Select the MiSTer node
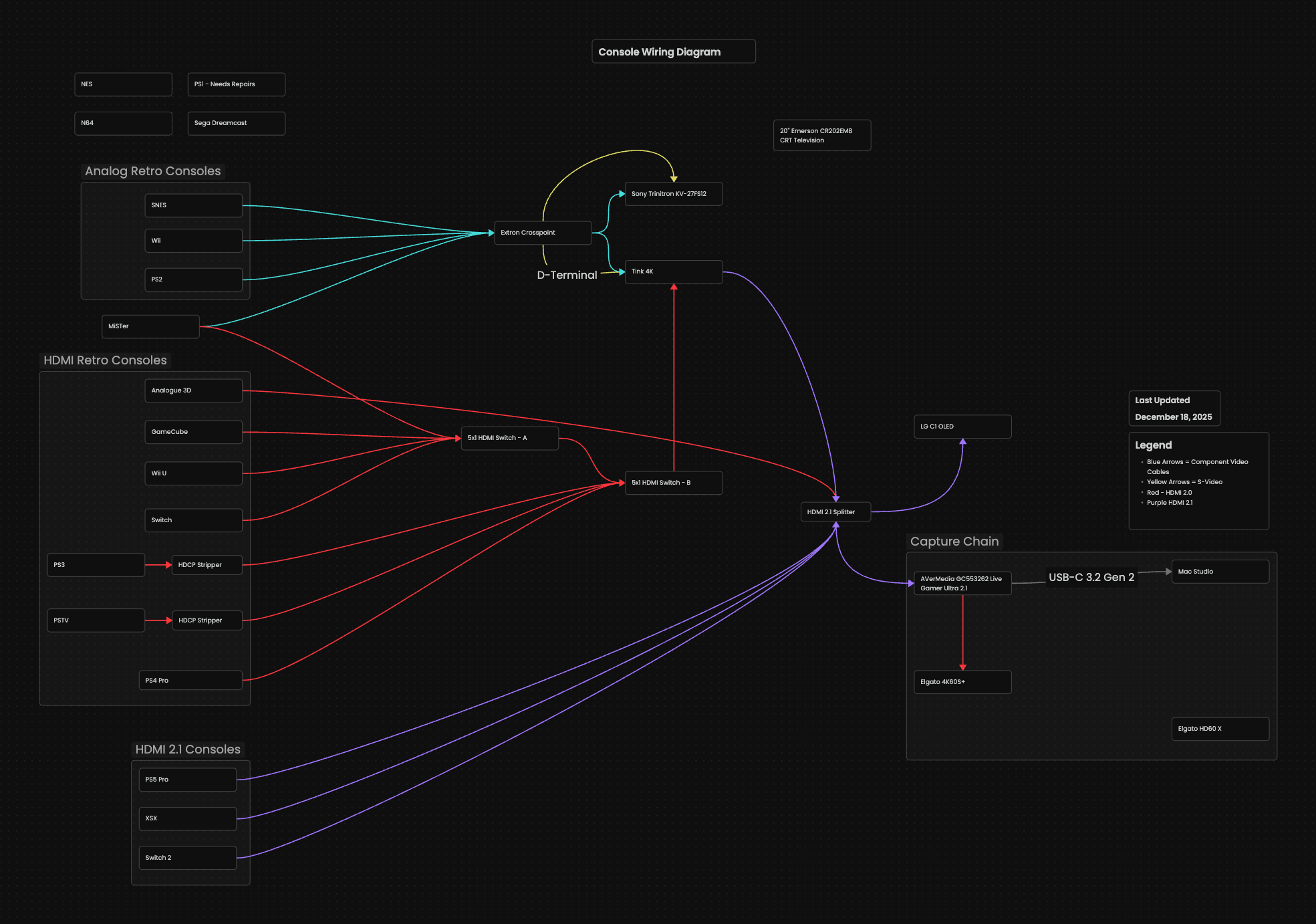This screenshot has height=924, width=1316. point(150,326)
